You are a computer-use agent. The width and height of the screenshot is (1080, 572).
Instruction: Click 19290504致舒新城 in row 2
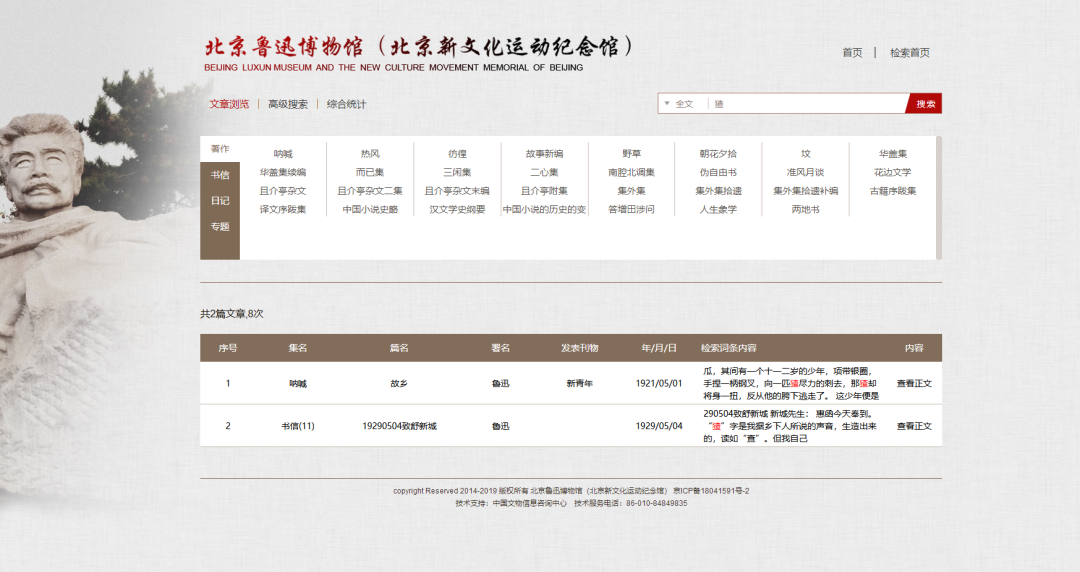point(399,427)
